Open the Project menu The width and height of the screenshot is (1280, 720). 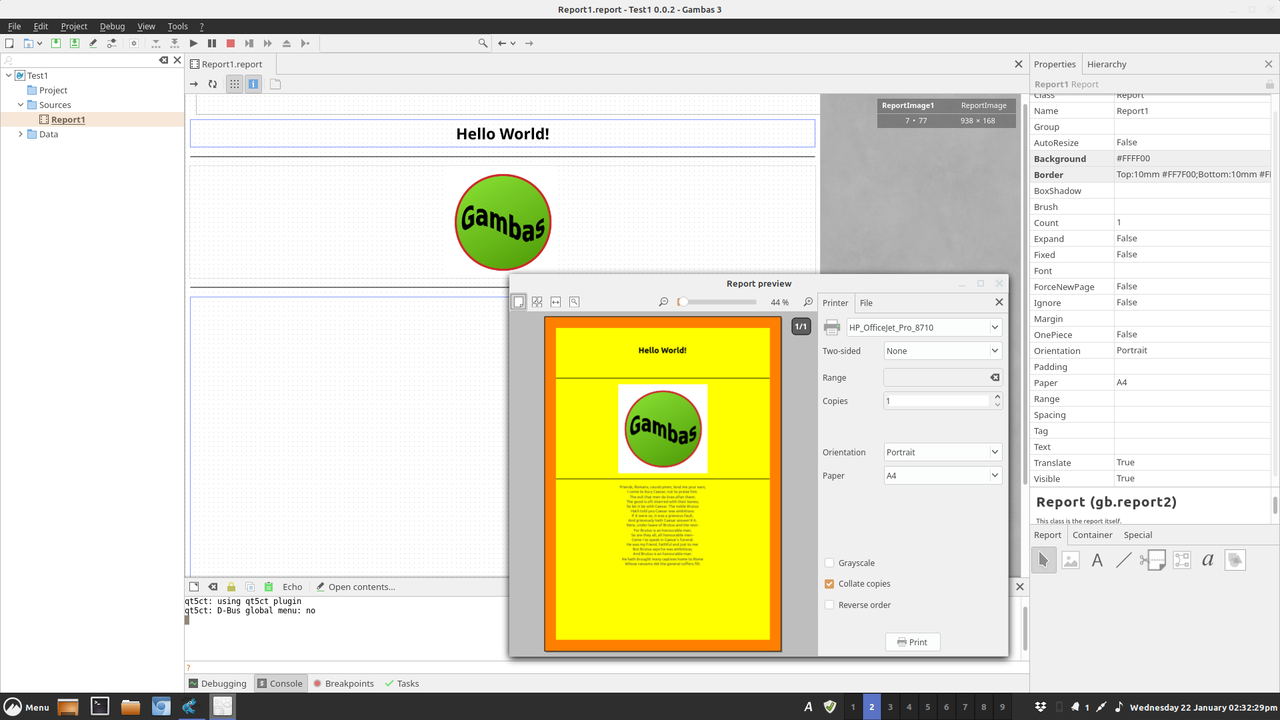pyautogui.click(x=74, y=26)
